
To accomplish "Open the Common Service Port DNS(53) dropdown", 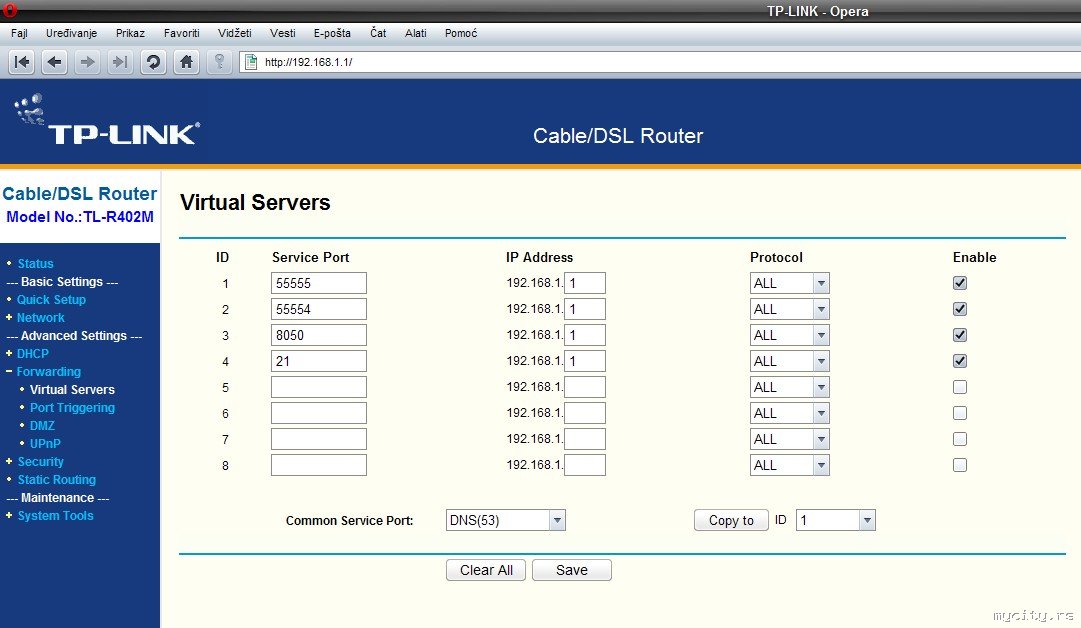I will [505, 520].
